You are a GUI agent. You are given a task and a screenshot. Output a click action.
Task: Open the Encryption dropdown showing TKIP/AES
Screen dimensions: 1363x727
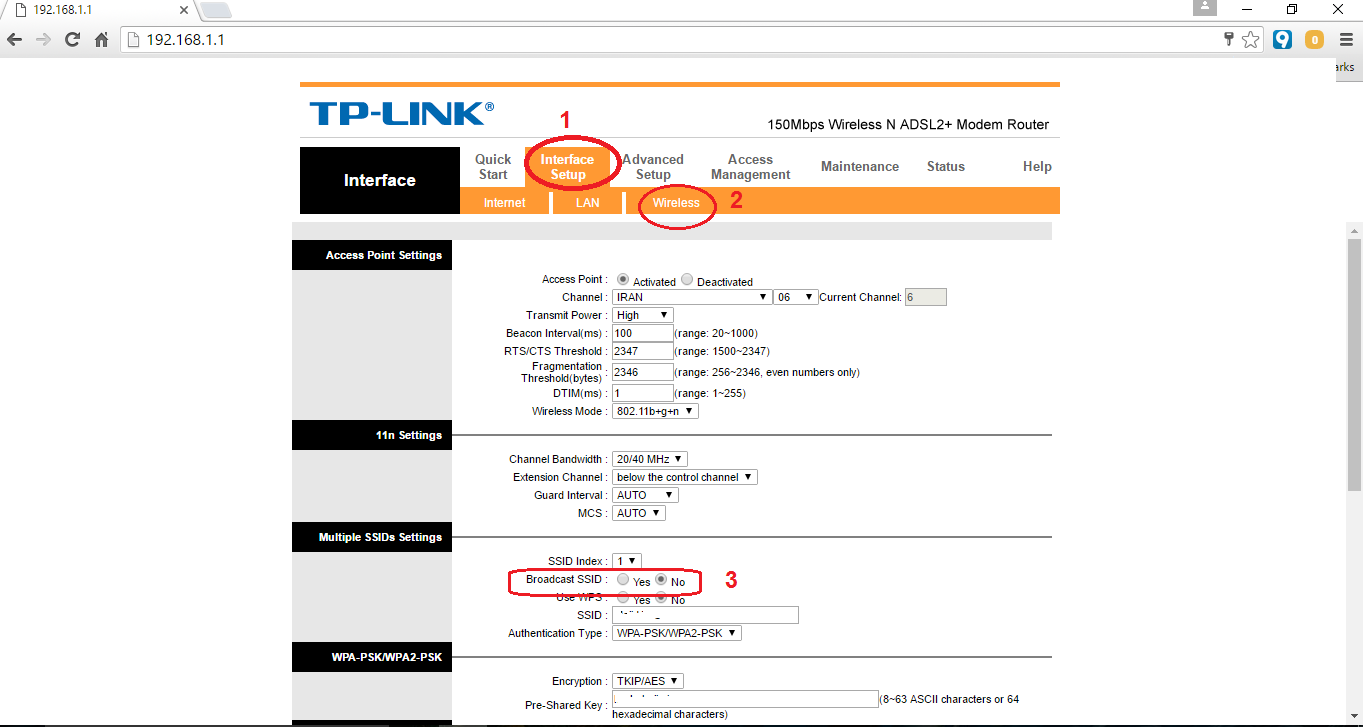click(648, 681)
